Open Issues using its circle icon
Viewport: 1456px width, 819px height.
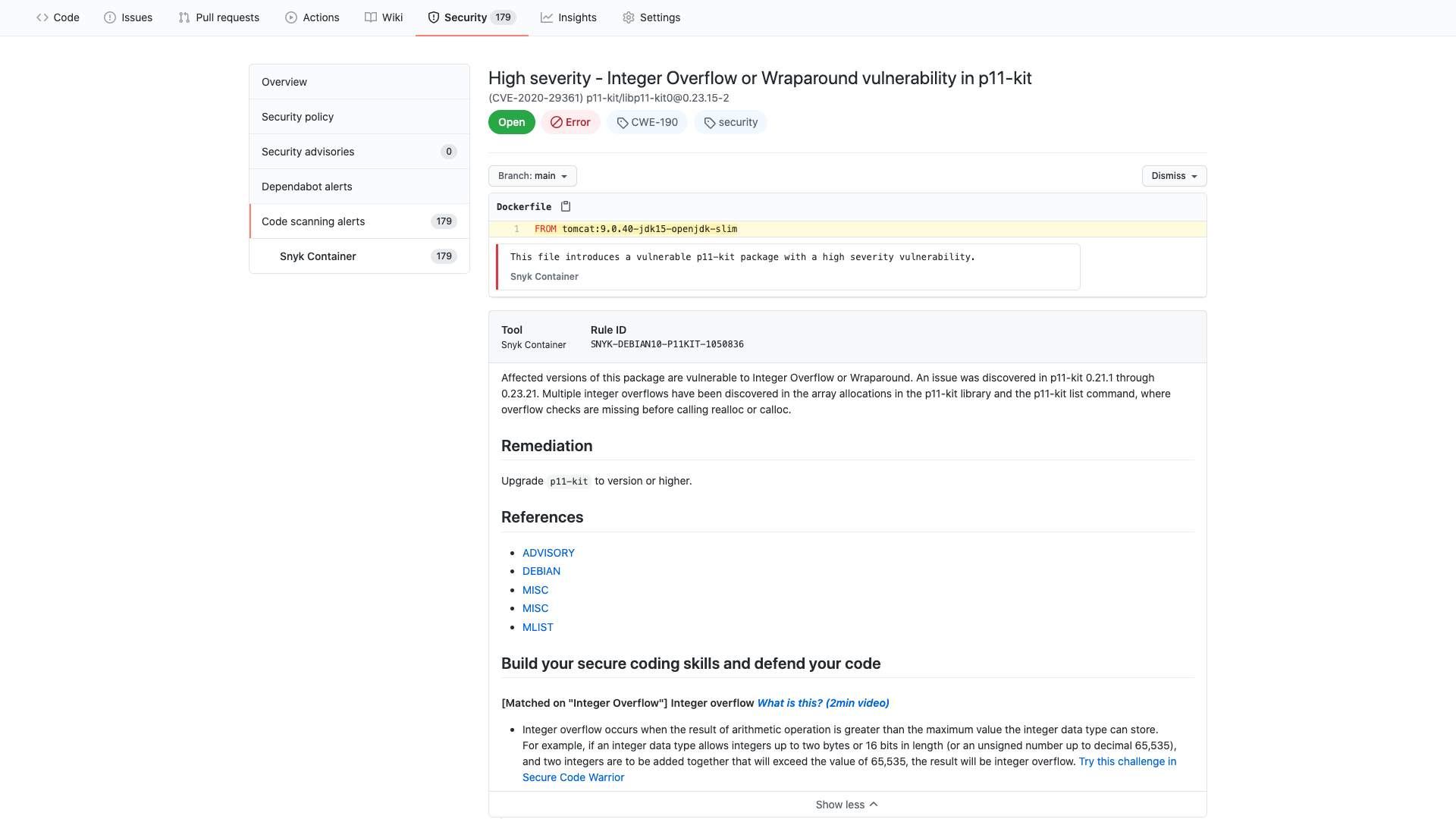pos(108,17)
